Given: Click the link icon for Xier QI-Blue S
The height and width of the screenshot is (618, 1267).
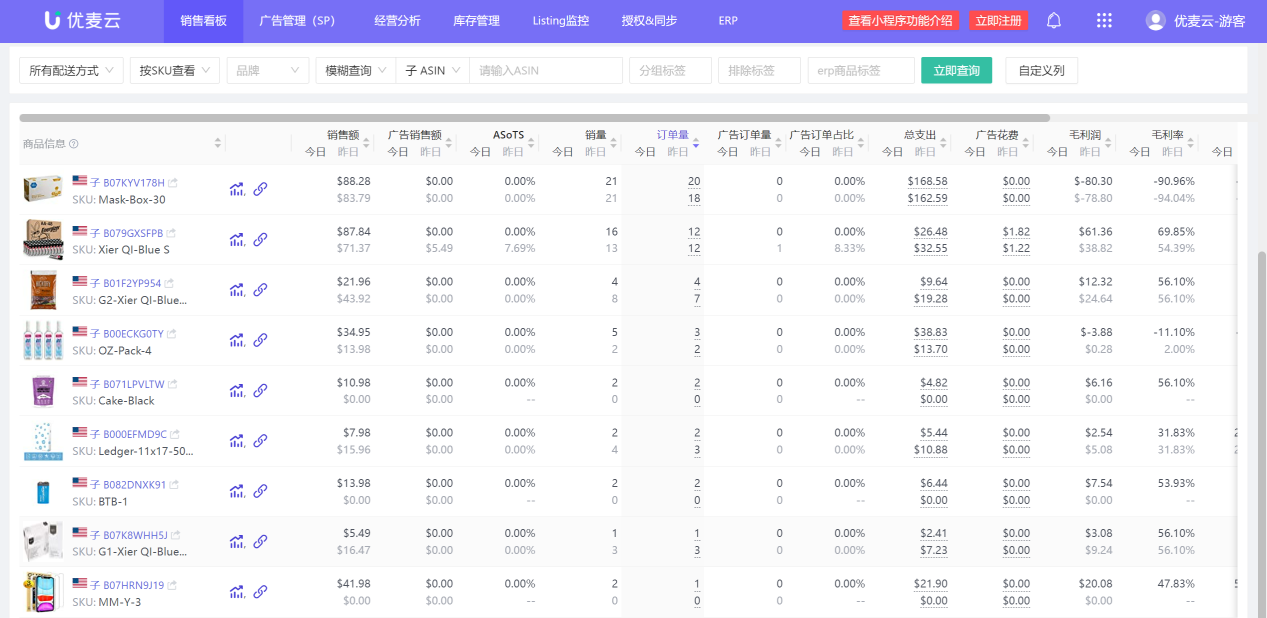Looking at the screenshot, I should click(x=260, y=239).
